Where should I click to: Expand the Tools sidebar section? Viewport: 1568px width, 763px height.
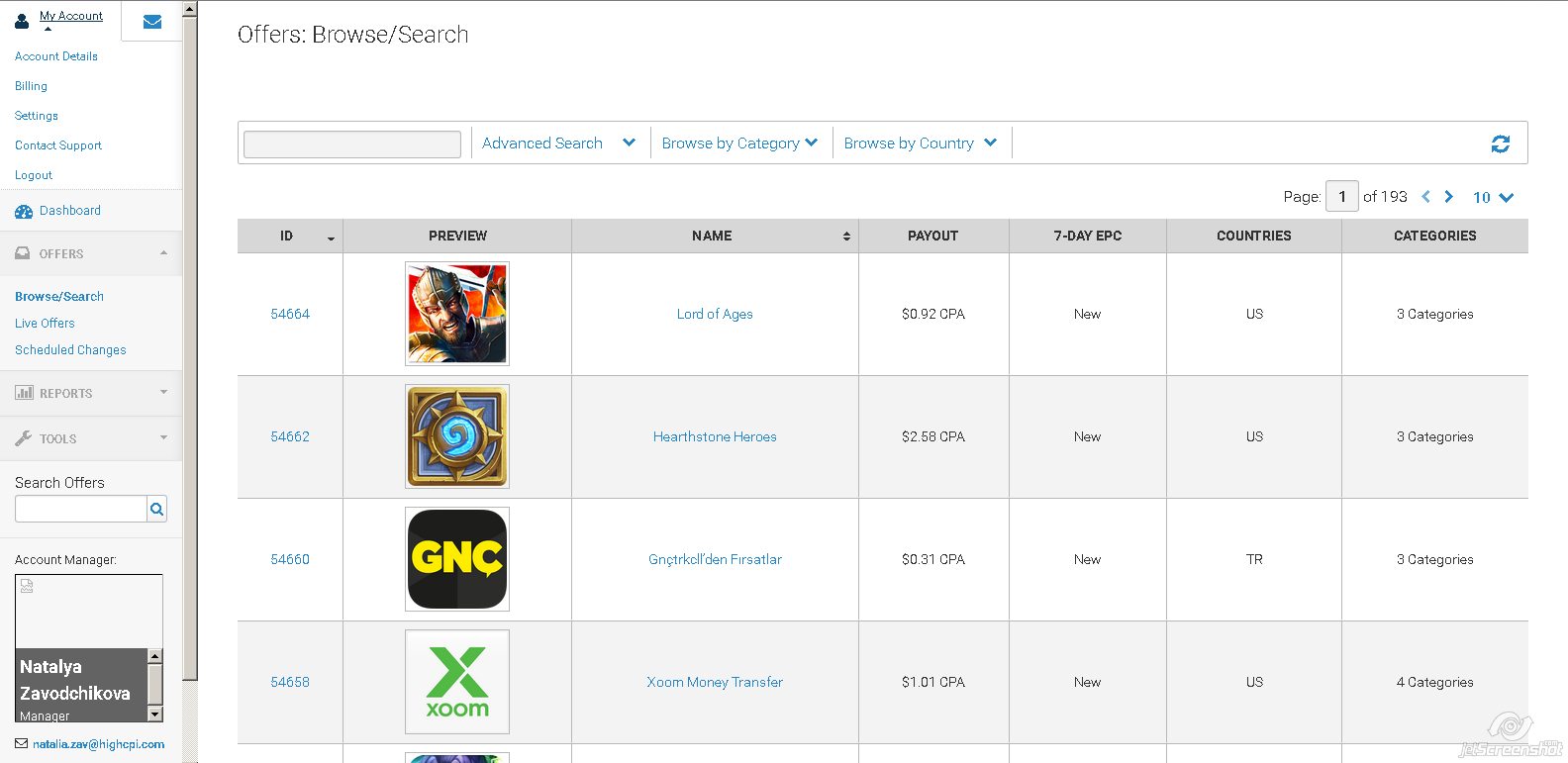tap(91, 438)
